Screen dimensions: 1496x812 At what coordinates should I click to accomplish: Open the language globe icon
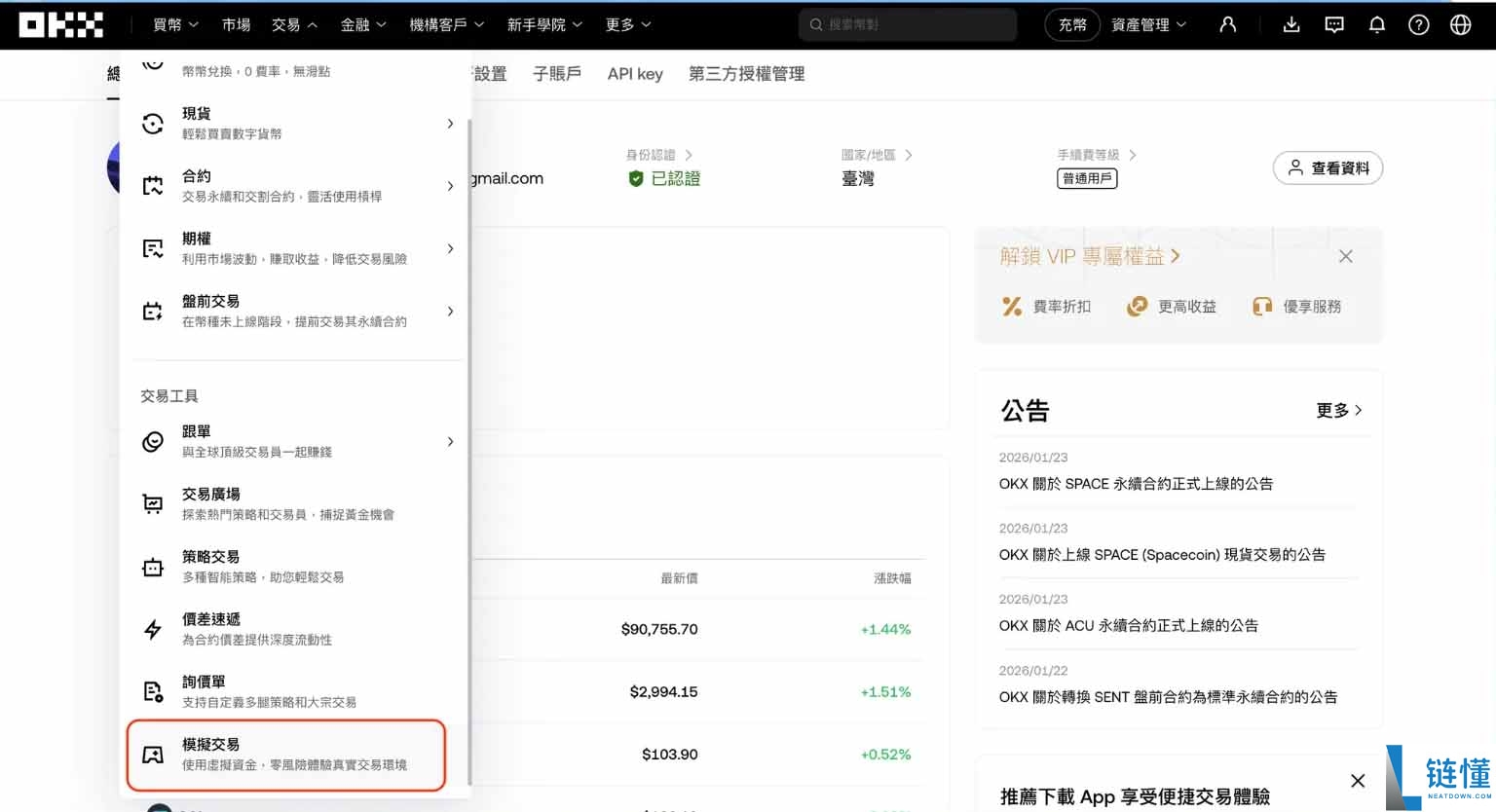[x=1461, y=24]
